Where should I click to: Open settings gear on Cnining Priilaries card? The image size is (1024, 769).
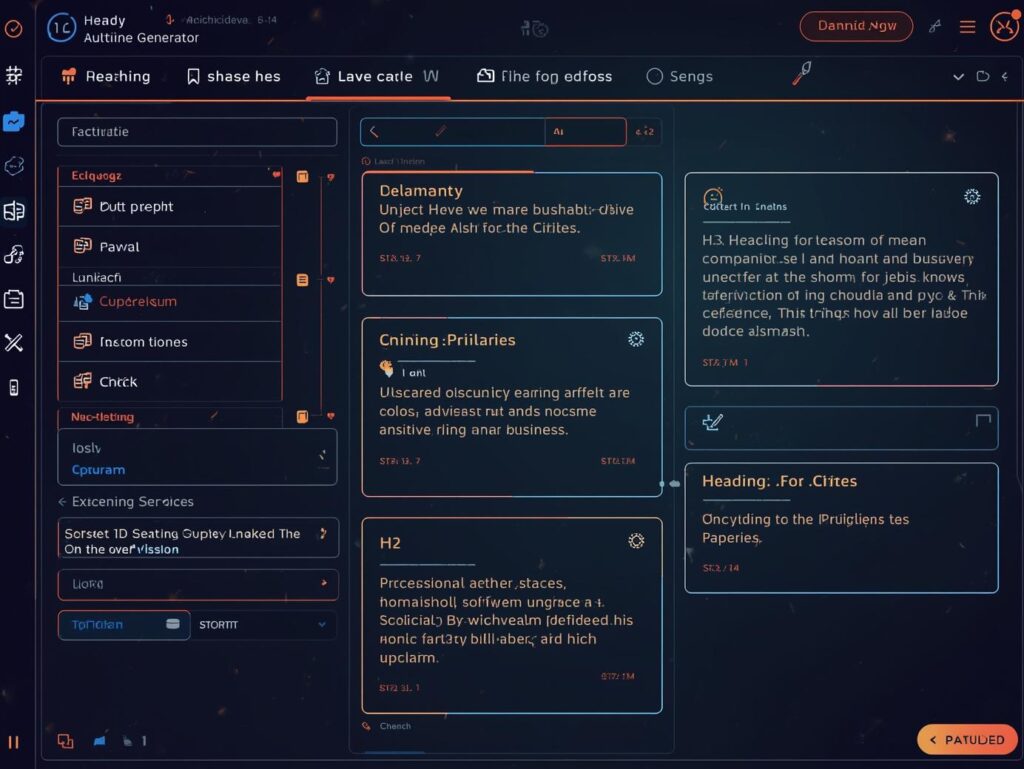click(636, 339)
